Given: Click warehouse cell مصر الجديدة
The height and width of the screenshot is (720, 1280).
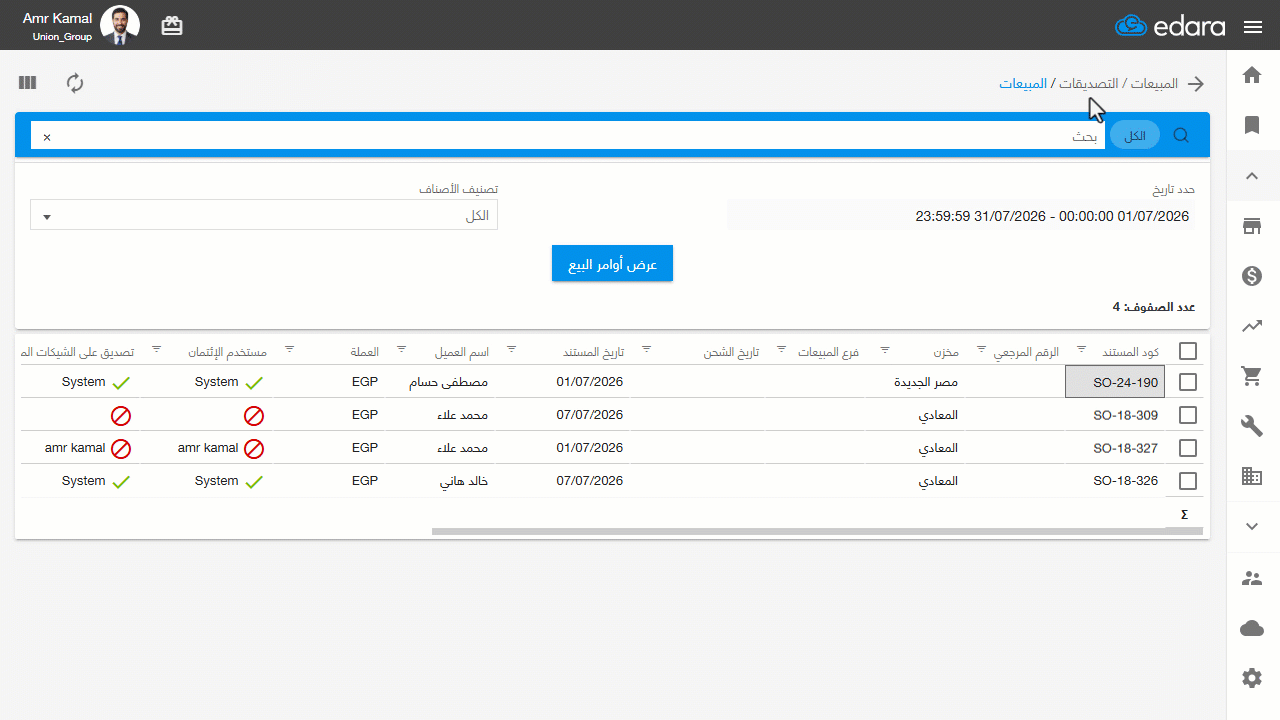Looking at the screenshot, I should (x=926, y=382).
